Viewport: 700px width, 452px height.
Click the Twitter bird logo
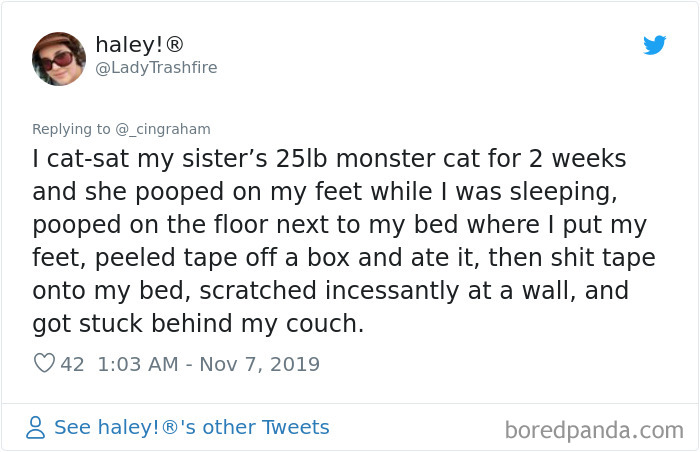pyautogui.click(x=654, y=45)
